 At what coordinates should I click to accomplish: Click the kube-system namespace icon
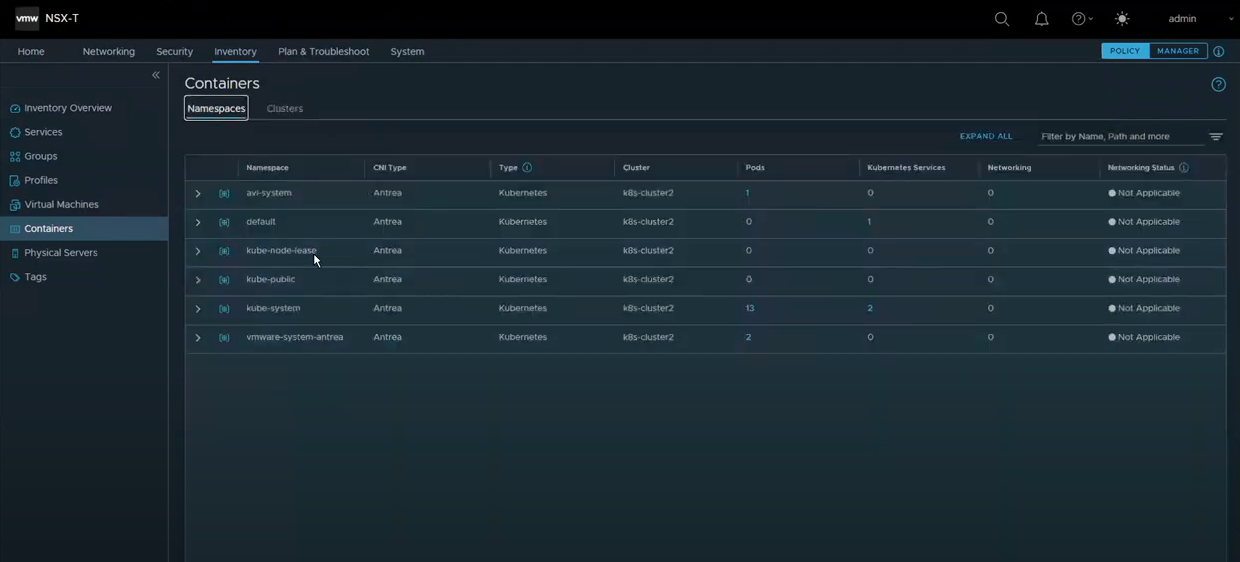[x=224, y=309]
